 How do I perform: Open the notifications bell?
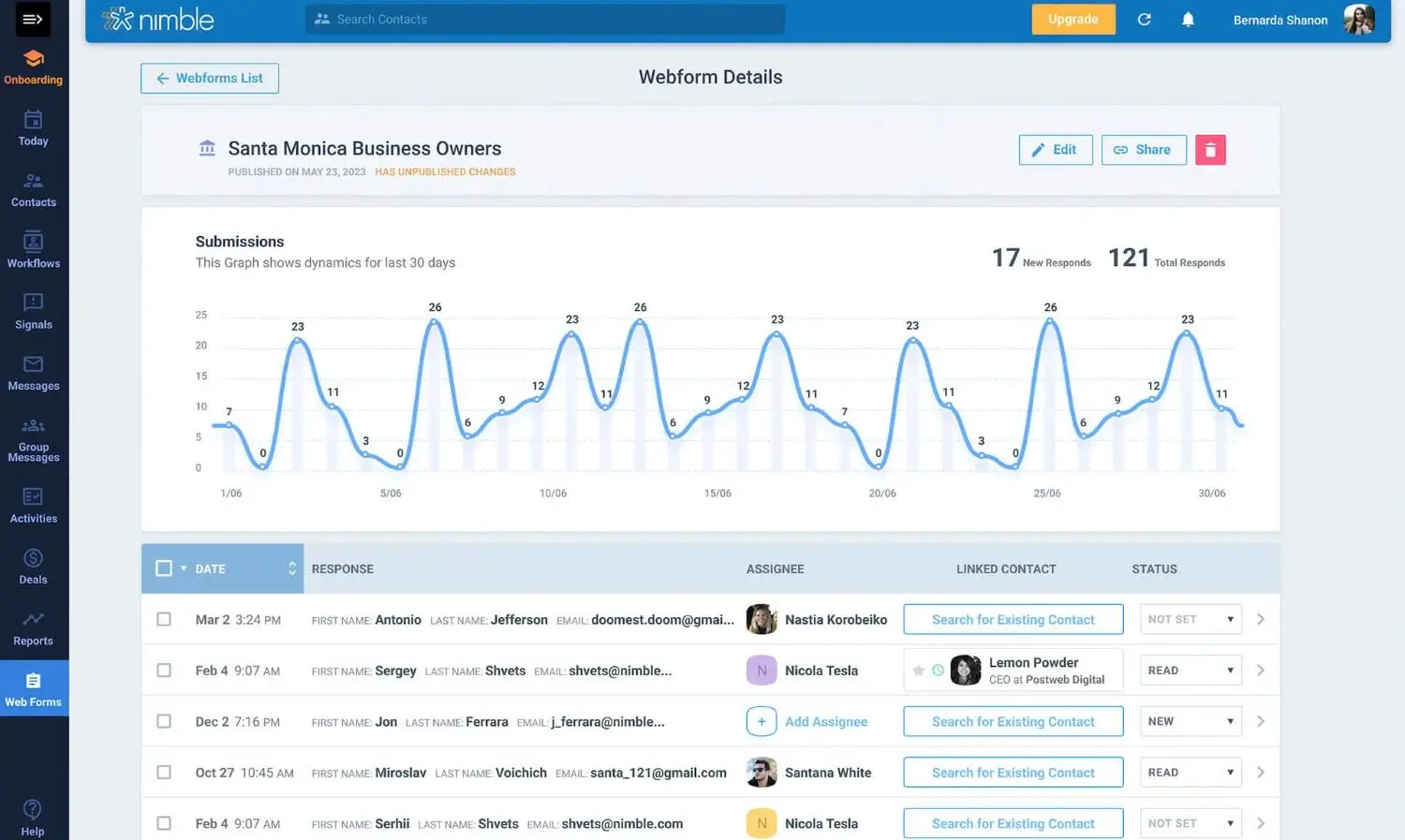click(x=1188, y=20)
